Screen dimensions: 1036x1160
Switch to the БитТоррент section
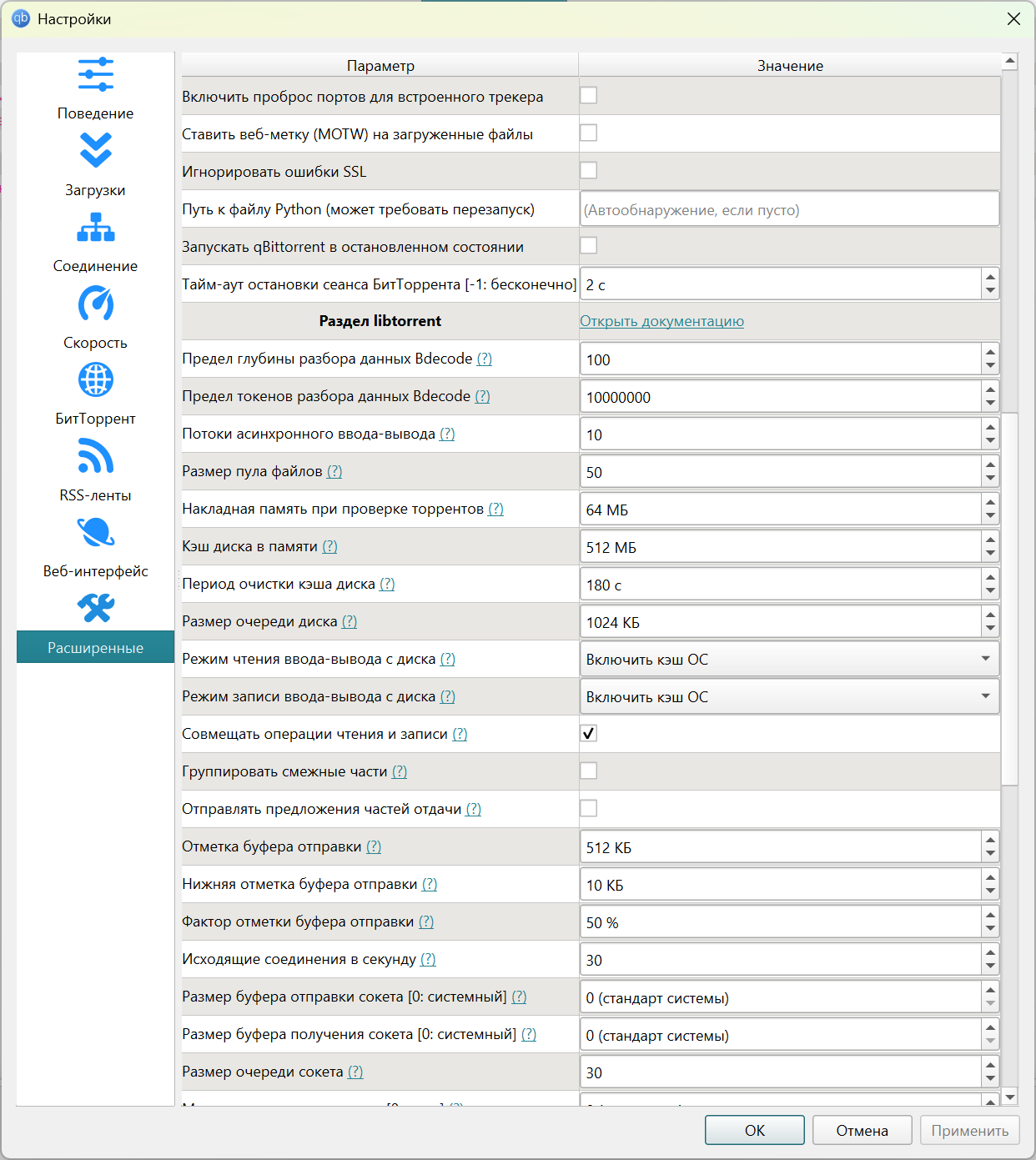[x=96, y=419]
